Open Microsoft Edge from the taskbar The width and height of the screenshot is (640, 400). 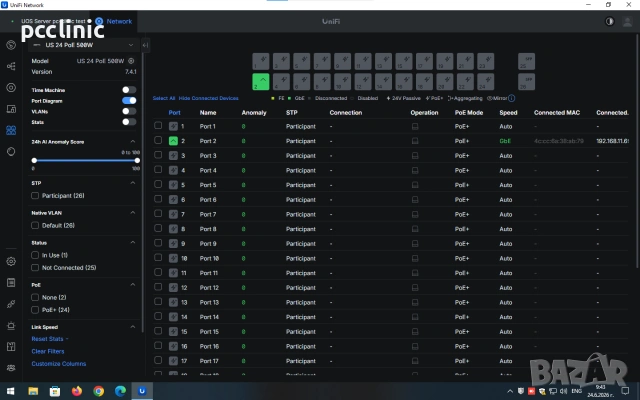(120, 391)
